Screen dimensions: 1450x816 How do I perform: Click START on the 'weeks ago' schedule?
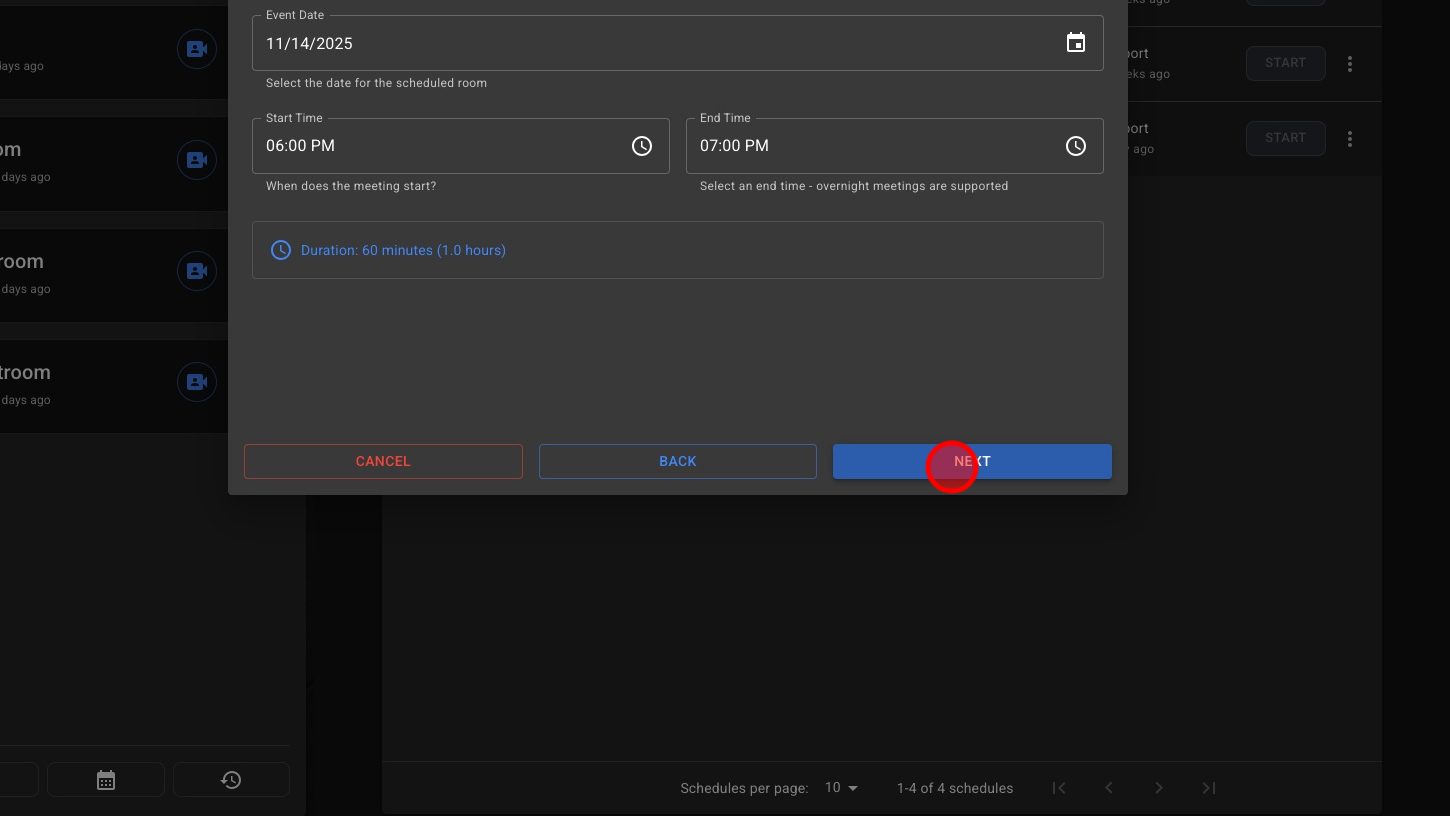[x=1285, y=63]
